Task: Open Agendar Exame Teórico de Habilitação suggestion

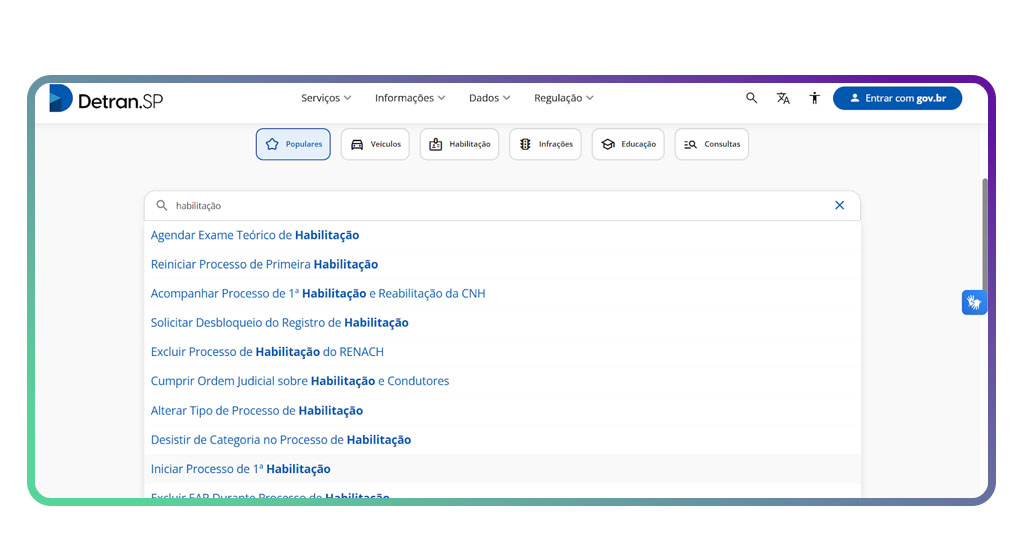Action: (255, 235)
